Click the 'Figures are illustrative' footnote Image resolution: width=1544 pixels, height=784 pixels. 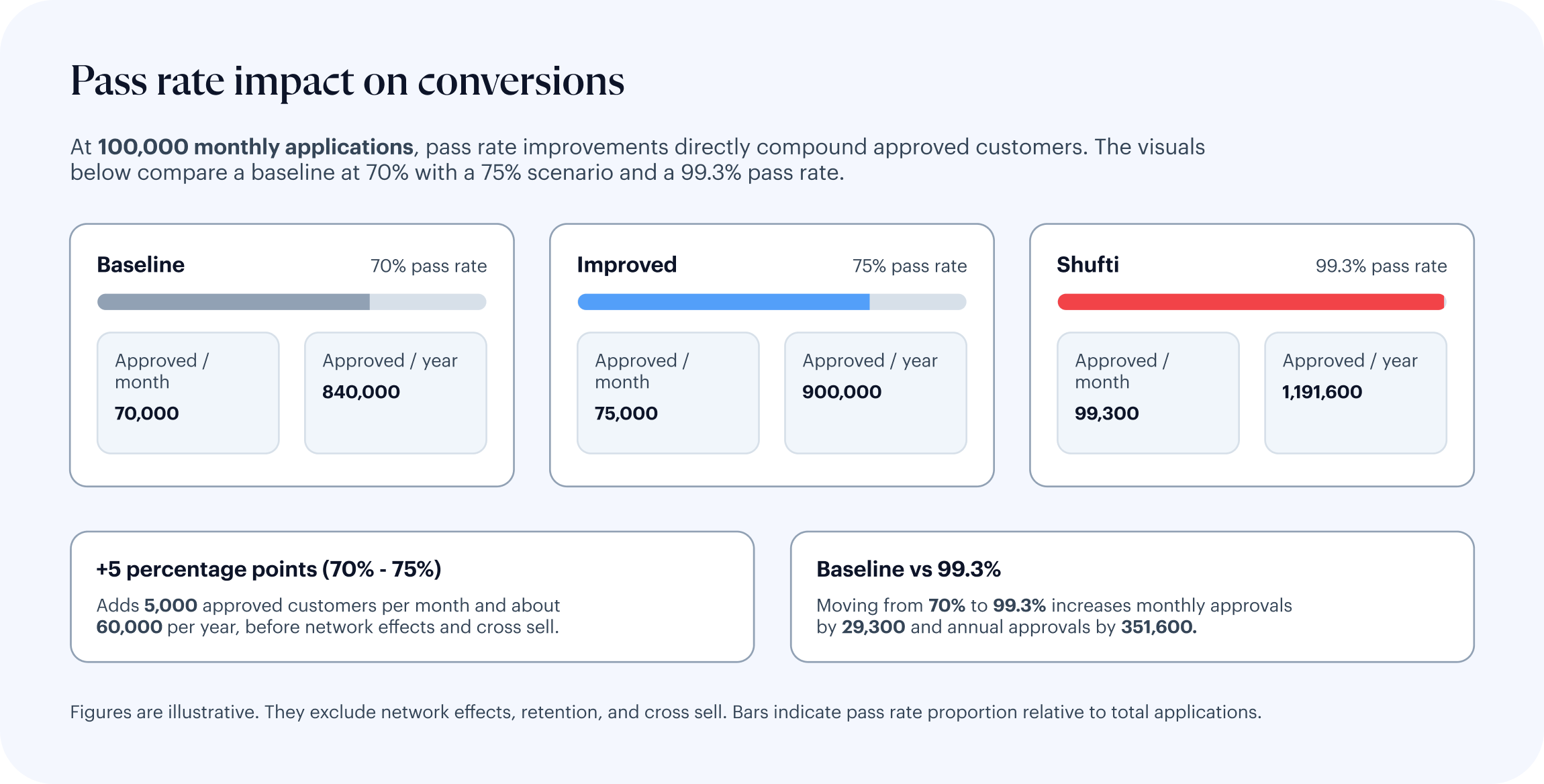tap(665, 712)
